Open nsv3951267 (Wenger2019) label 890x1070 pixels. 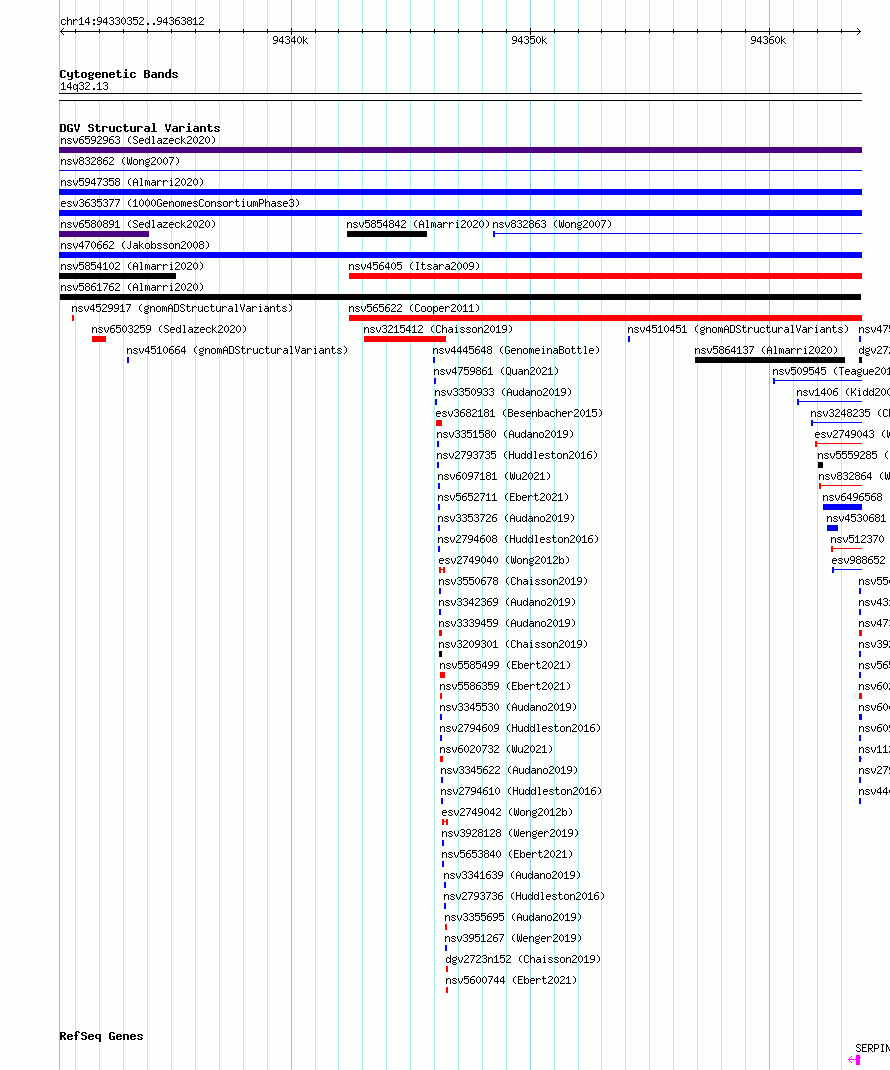(x=513, y=939)
